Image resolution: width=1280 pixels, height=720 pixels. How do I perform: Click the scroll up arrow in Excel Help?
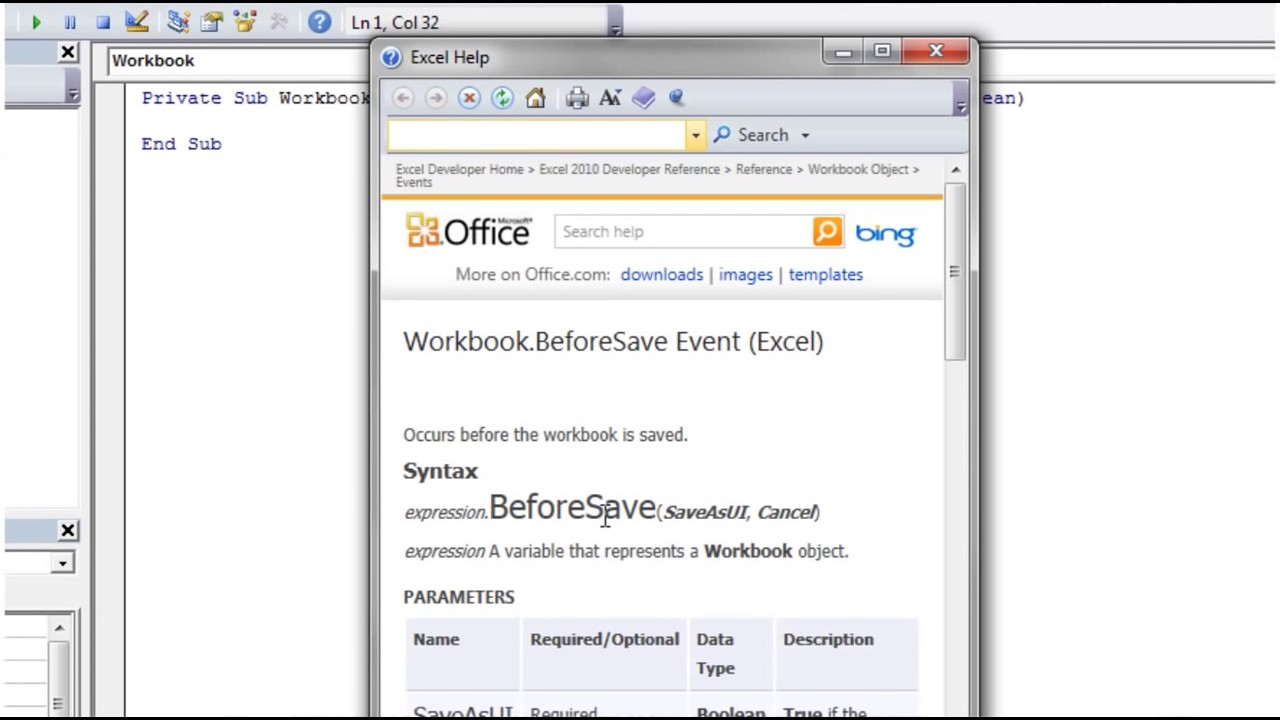[x=955, y=170]
